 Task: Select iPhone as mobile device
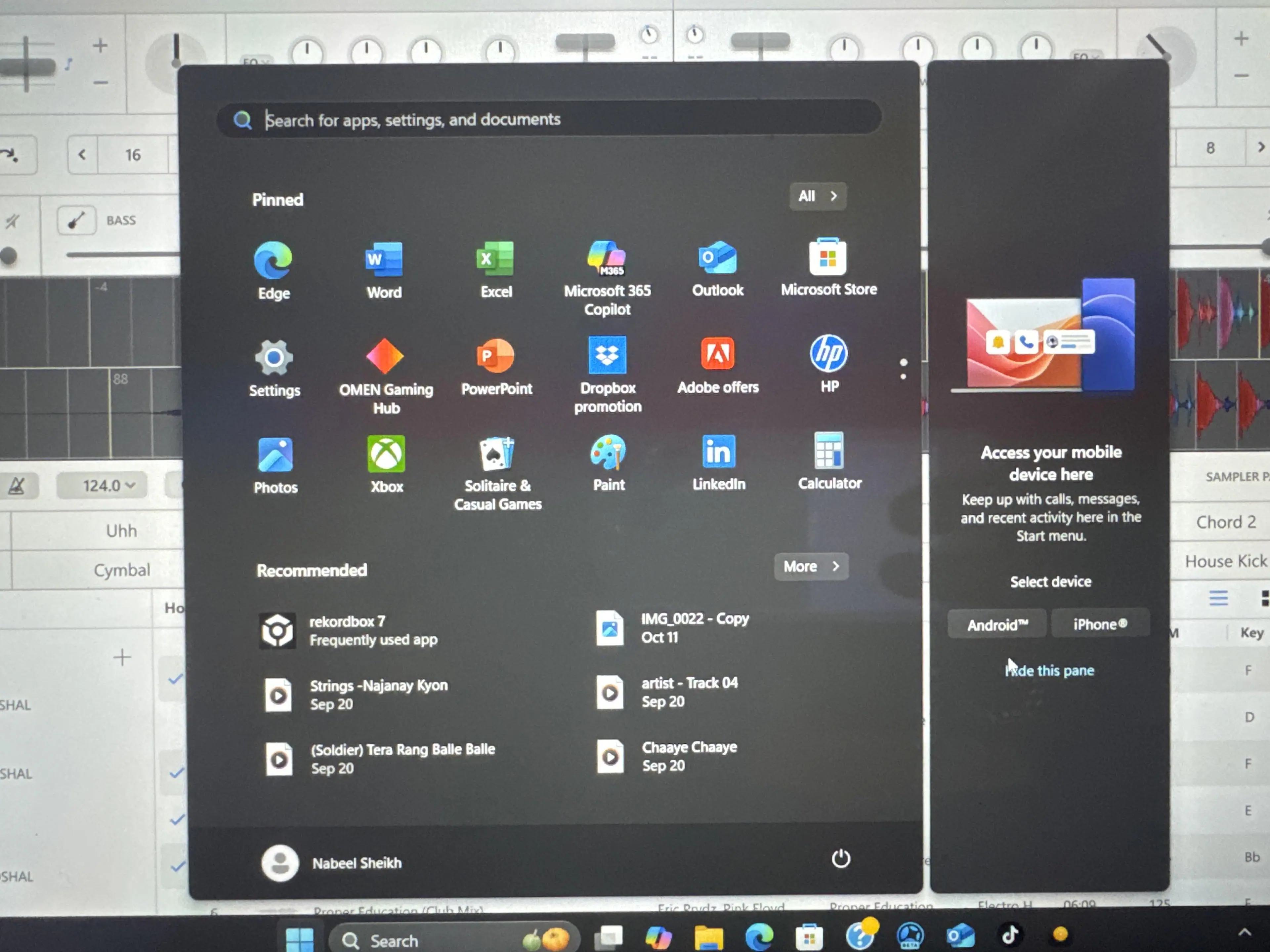pos(1099,624)
